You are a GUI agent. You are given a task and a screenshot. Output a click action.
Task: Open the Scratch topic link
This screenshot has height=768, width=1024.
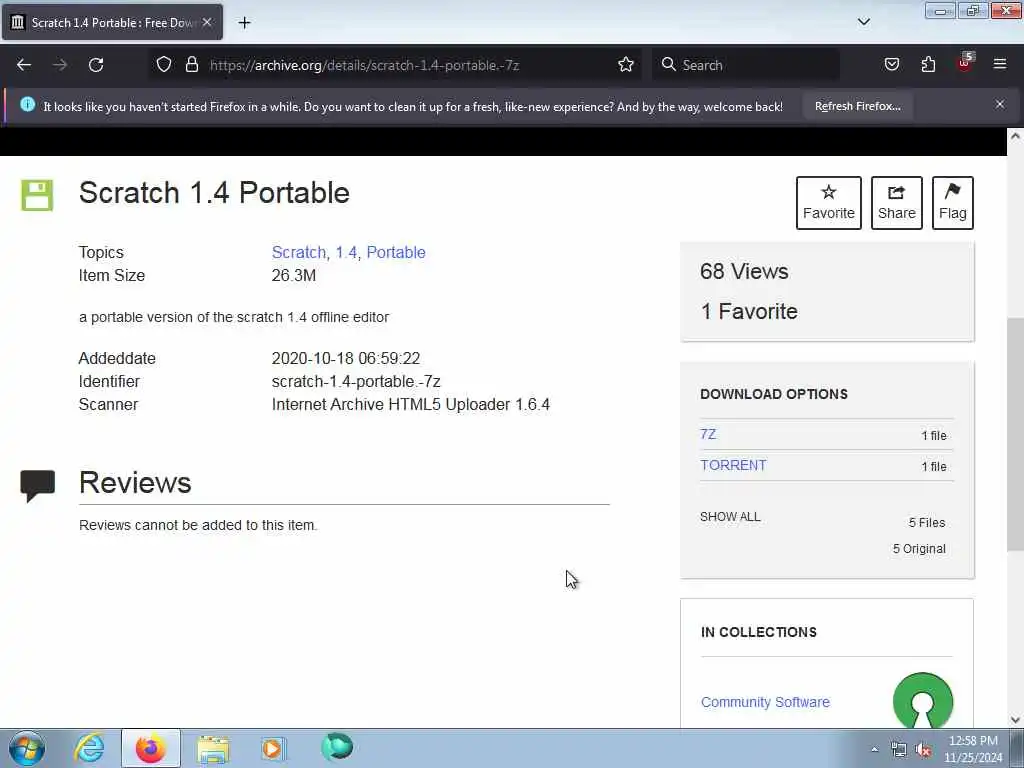(298, 252)
